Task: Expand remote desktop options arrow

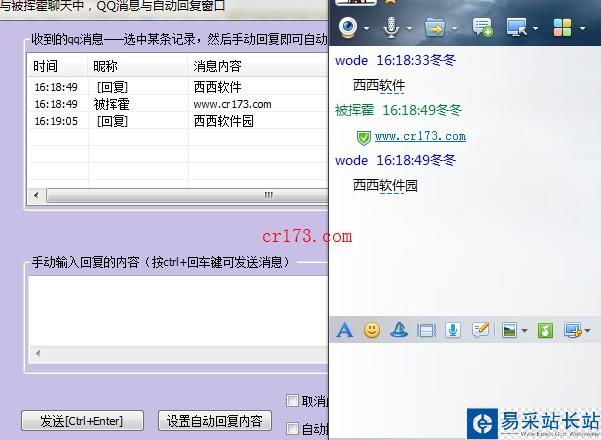Action: pos(535,28)
